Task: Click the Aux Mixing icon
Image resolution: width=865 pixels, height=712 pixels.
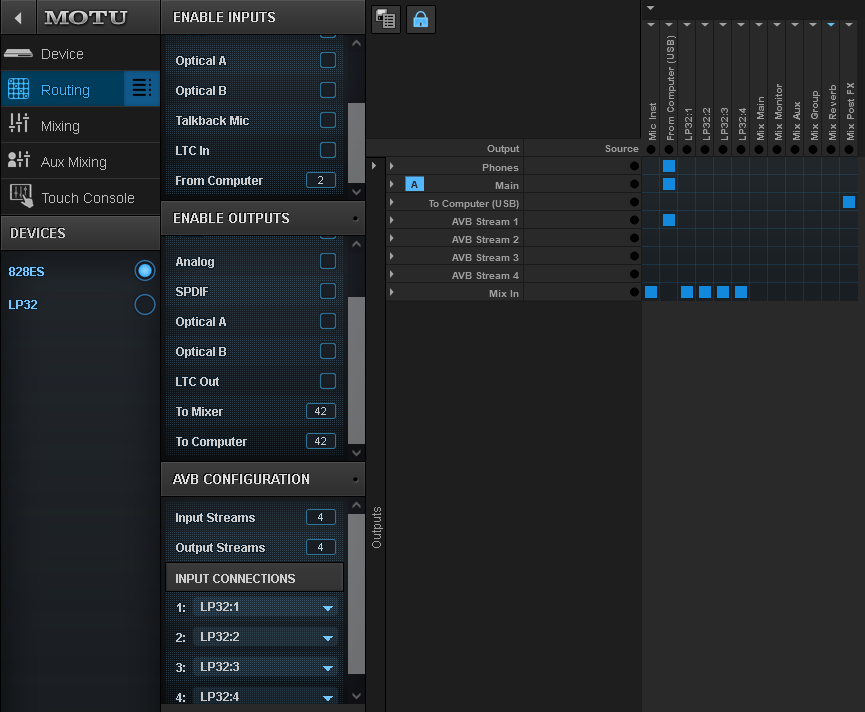Action: (19, 159)
